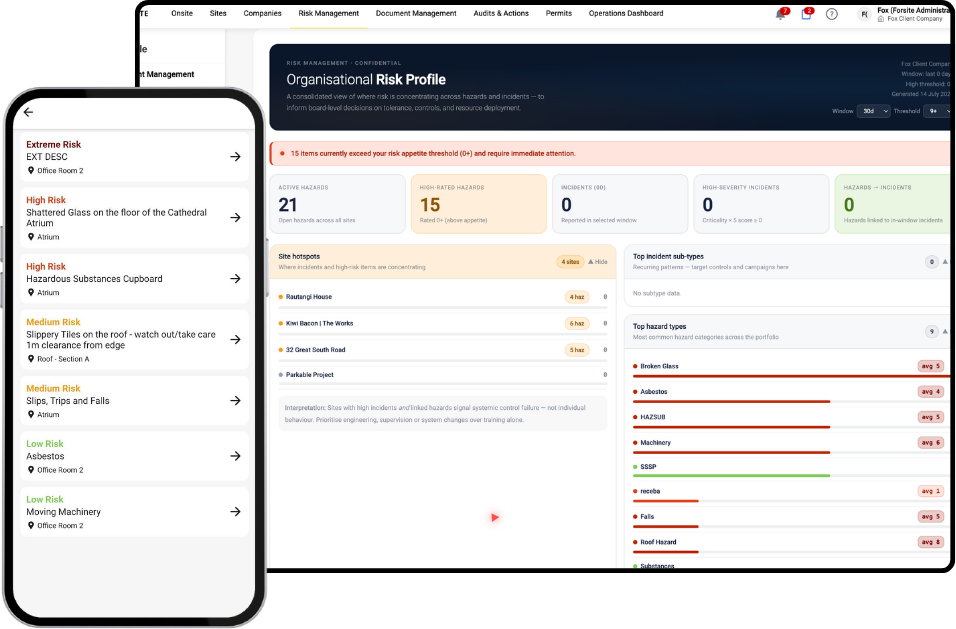Viewport: 956px width, 629px height.
Task: Click Hazards → Incidents card
Action: click(893, 204)
